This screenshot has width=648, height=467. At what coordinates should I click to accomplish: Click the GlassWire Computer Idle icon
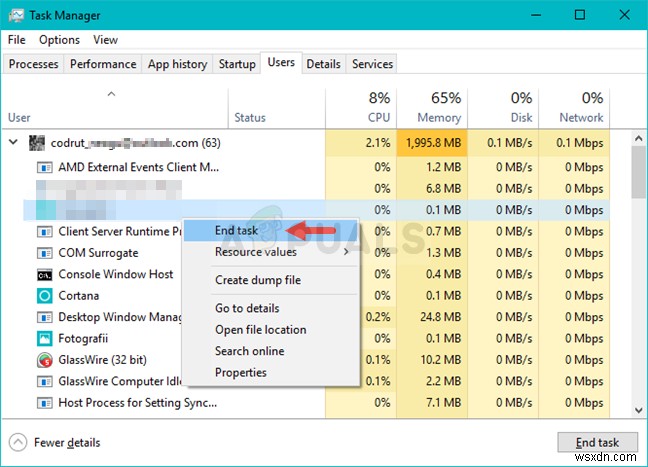pos(45,381)
